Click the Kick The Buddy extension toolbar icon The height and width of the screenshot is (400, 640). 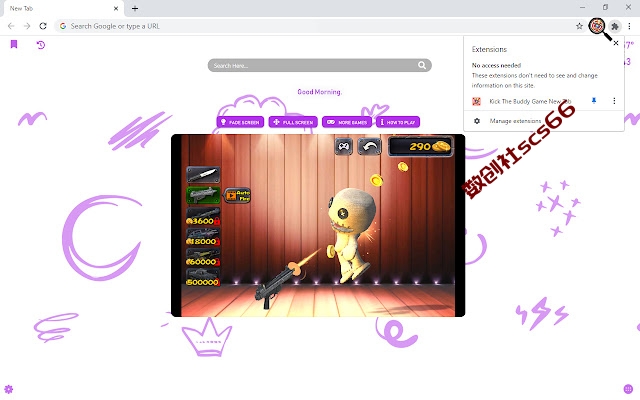coord(597,26)
